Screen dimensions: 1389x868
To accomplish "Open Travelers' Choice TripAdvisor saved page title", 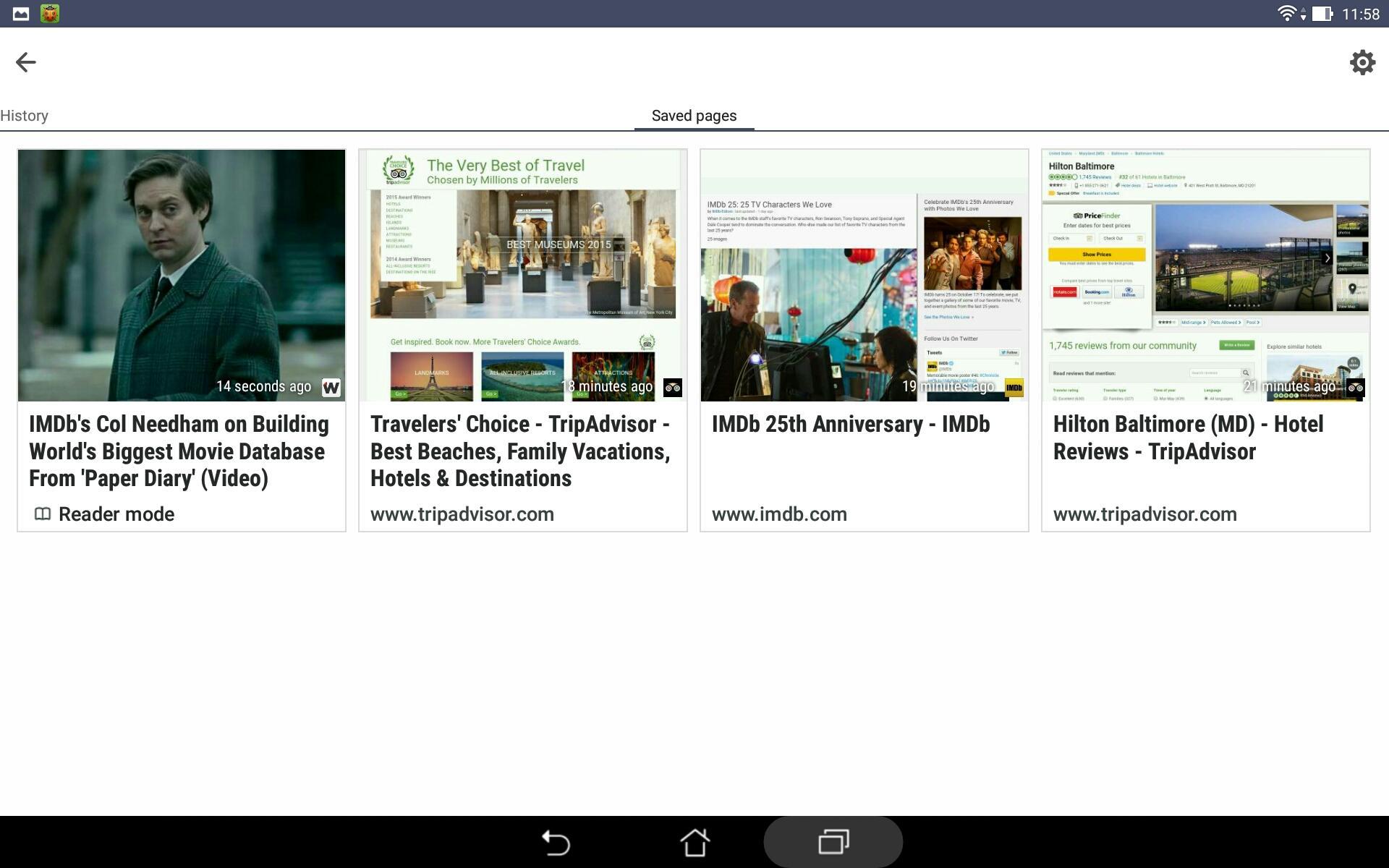I will pyautogui.click(x=520, y=451).
